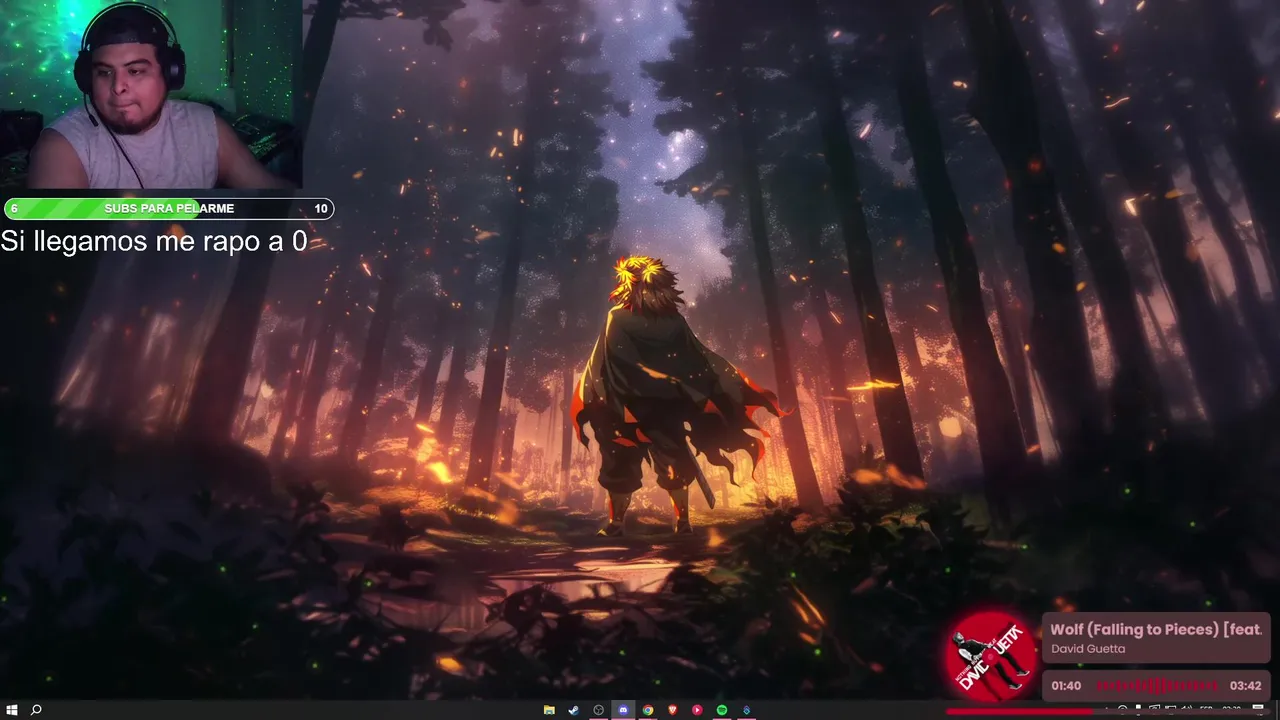Open the blue app icon after Spotify

coord(746,710)
